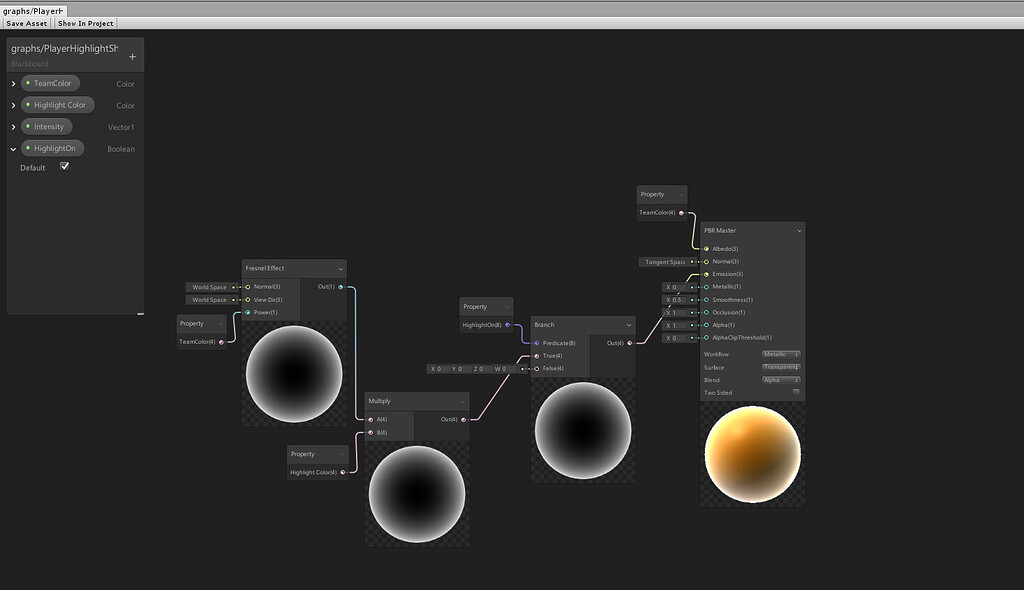Enable Two Sided on the PBR Master node

point(795,392)
